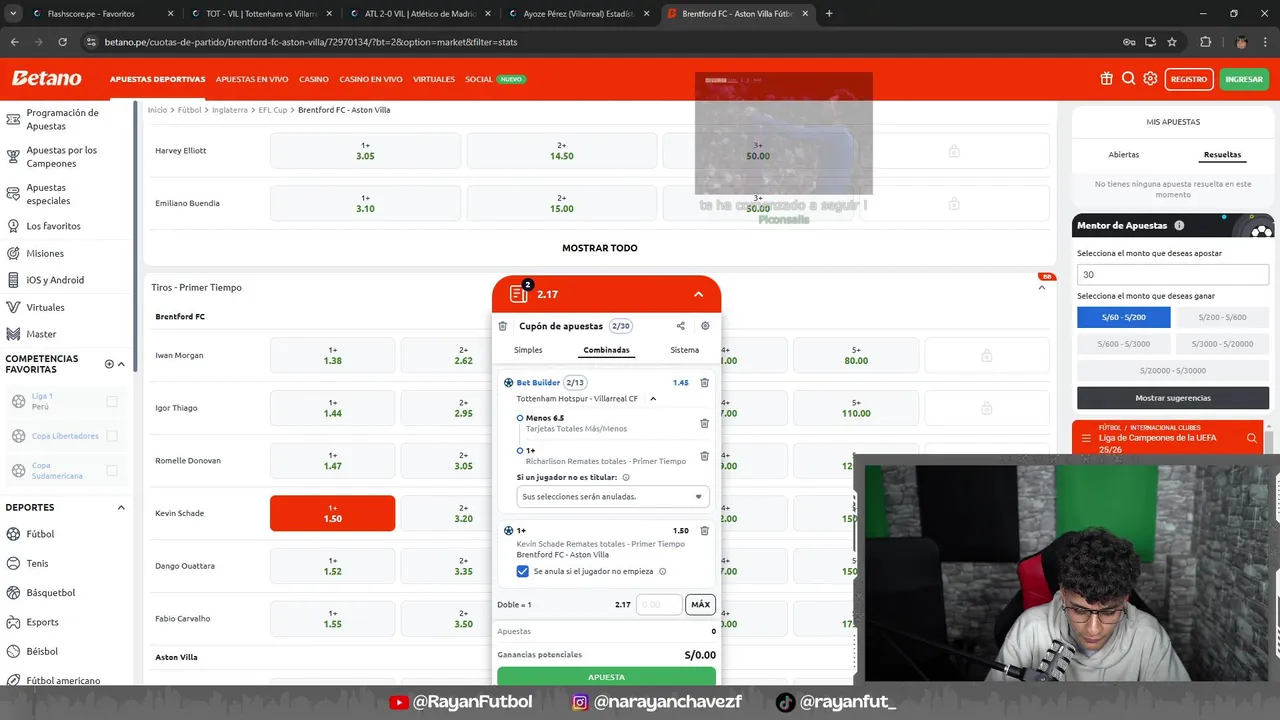Viewport: 1280px width, 720px height.
Task: Select Emiliano Buendia 2+ odds 15.00
Action: [x=561, y=203]
